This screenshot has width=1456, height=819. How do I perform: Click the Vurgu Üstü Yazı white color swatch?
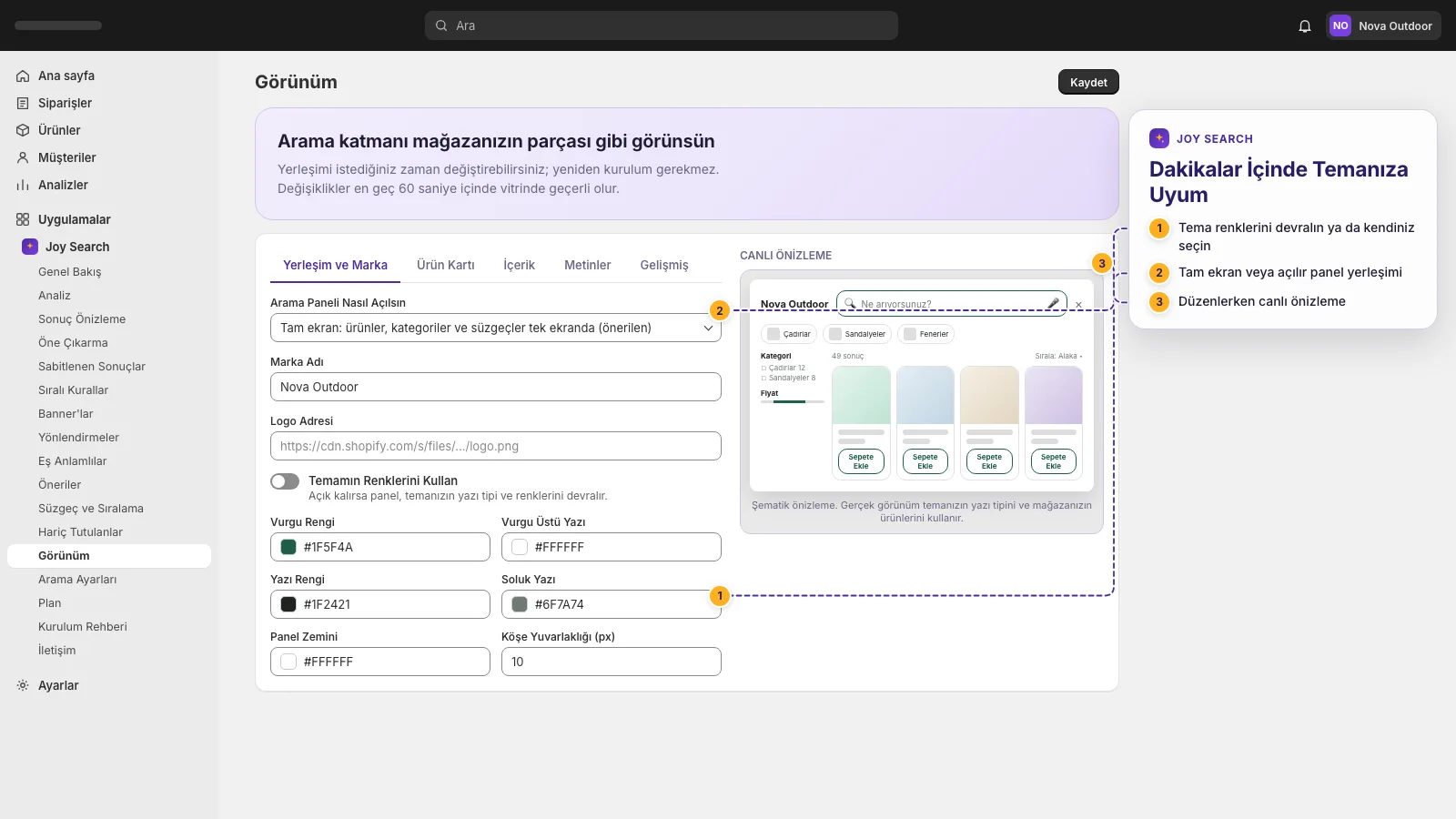[520, 547]
